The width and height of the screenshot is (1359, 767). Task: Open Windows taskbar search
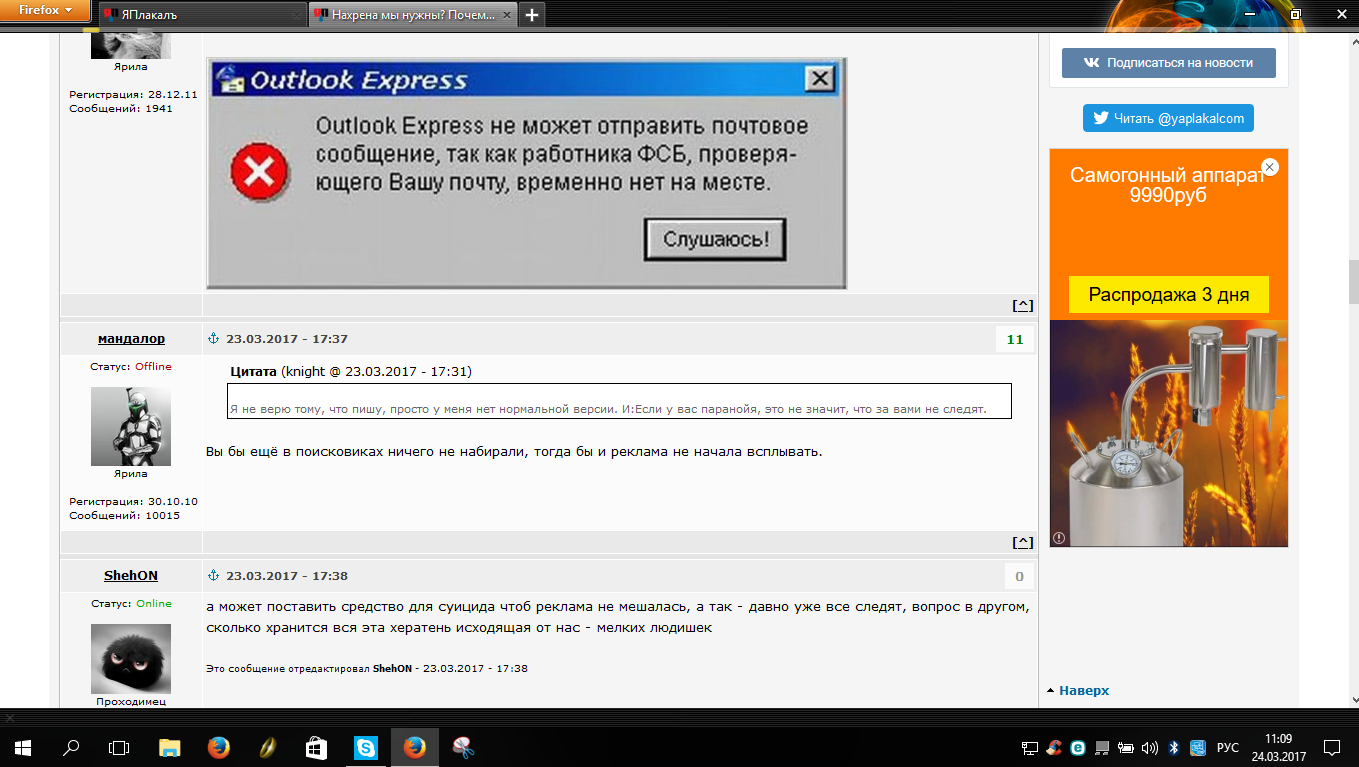point(72,747)
